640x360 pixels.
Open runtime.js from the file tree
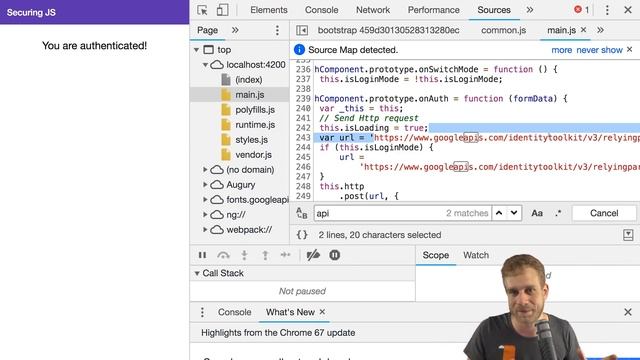click(x=255, y=125)
